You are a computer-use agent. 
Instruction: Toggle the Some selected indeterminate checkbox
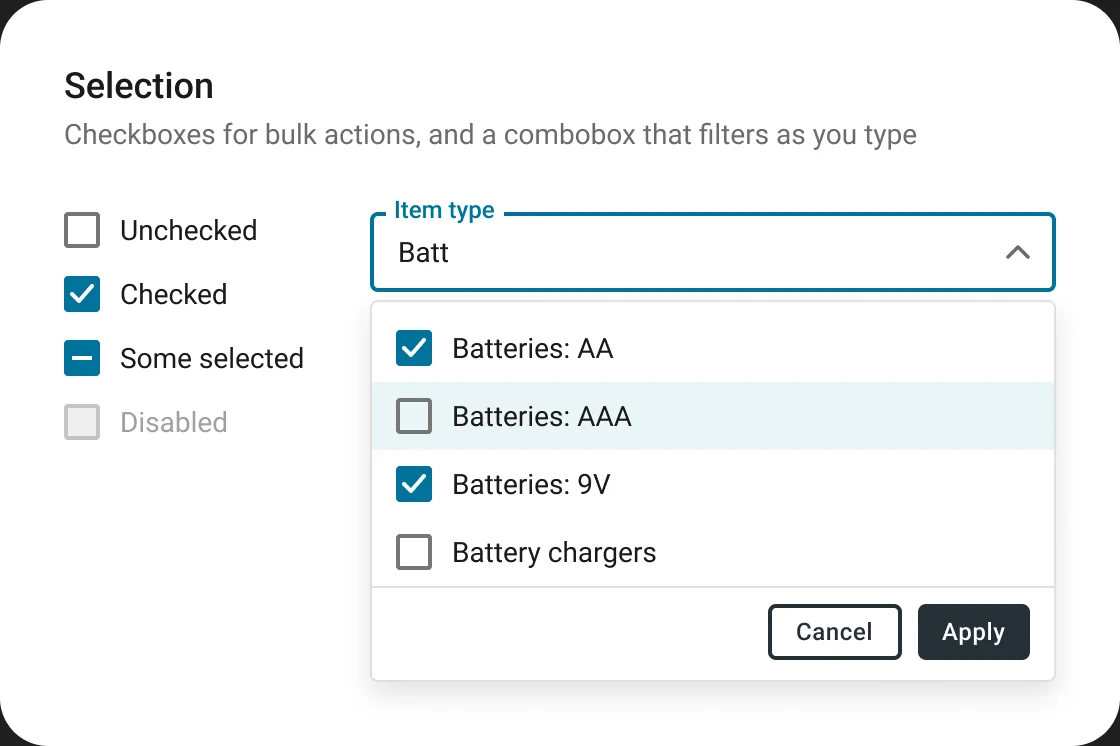pos(81,358)
